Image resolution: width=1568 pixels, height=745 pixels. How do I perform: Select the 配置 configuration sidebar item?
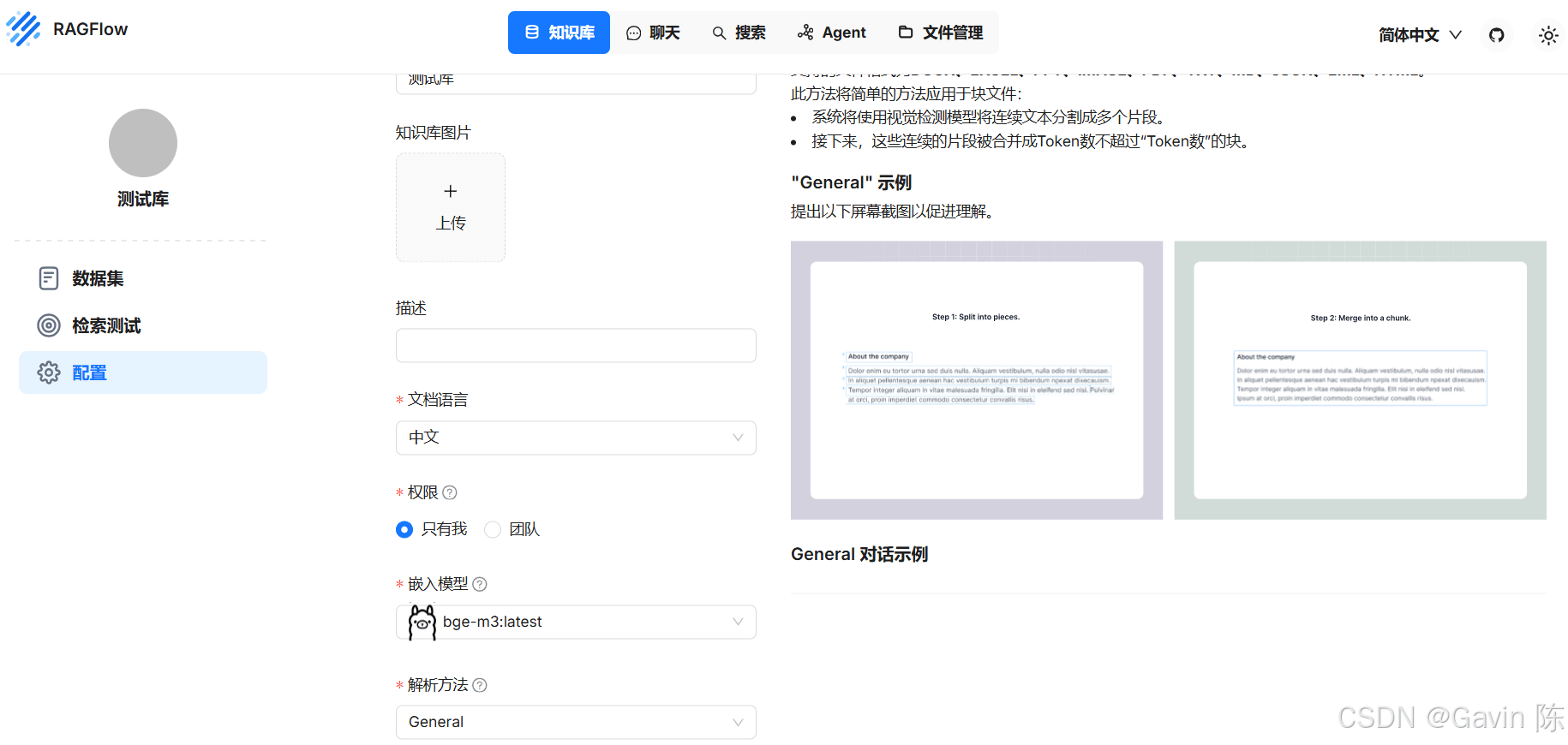(x=143, y=372)
